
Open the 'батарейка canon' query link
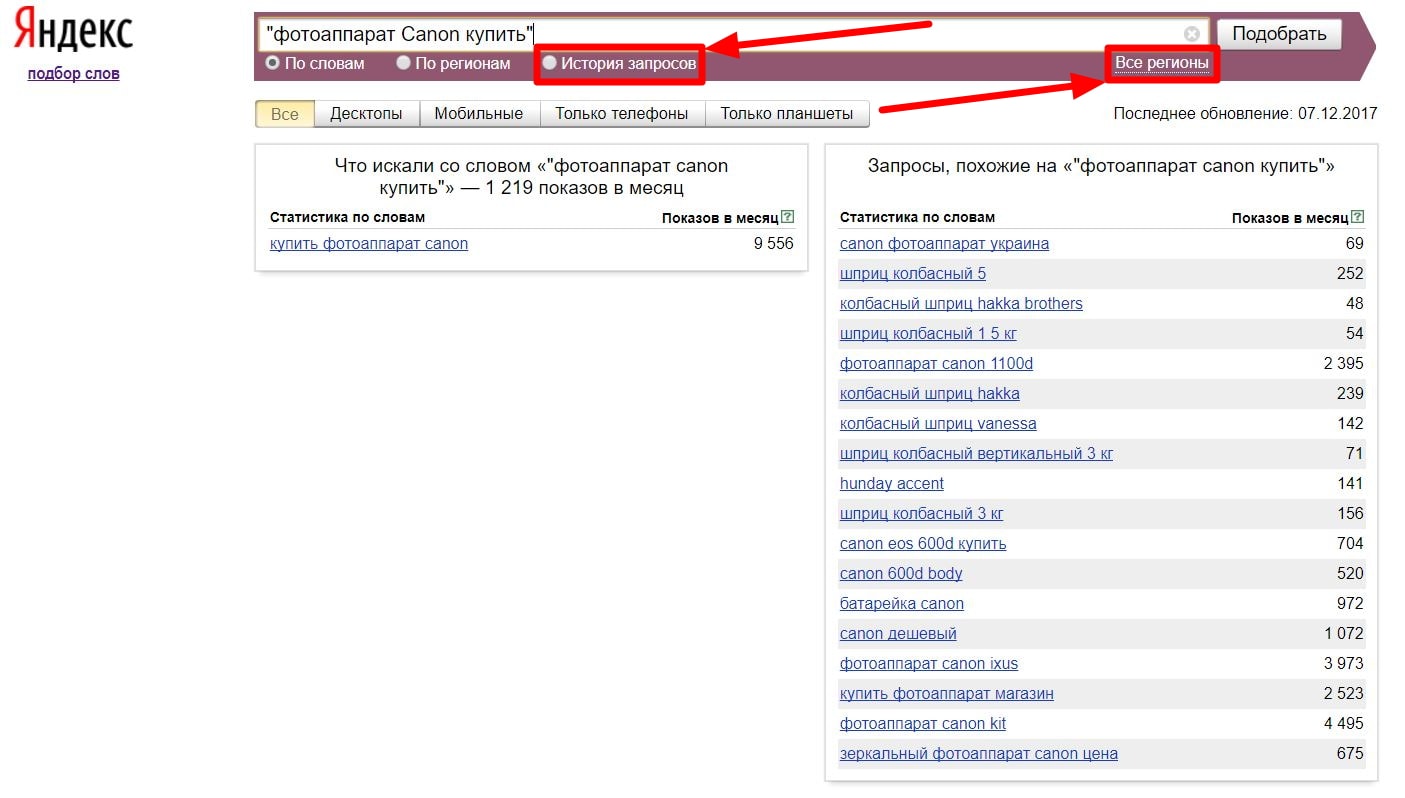coord(902,604)
